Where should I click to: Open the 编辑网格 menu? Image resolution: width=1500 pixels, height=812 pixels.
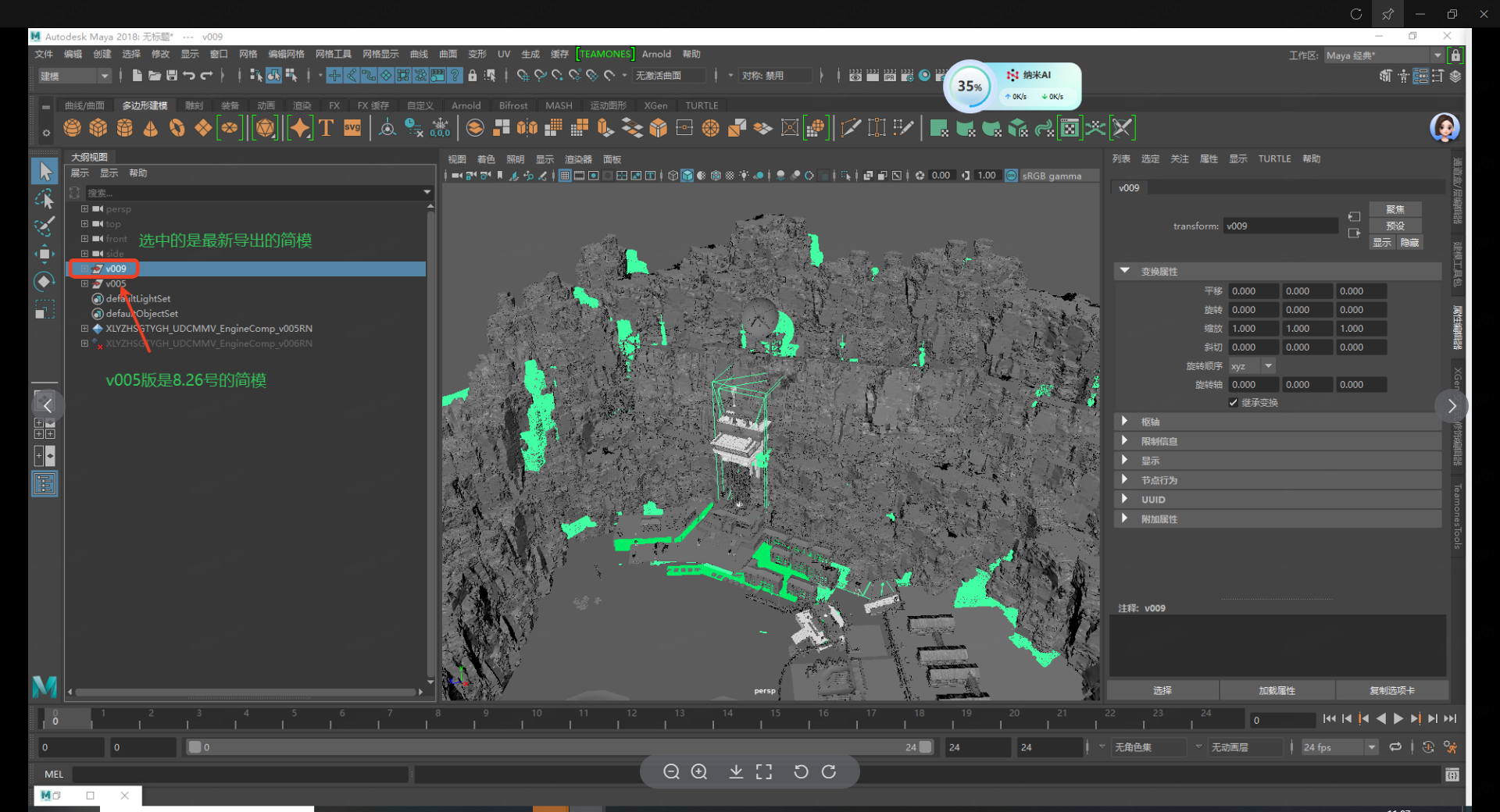[x=286, y=54]
